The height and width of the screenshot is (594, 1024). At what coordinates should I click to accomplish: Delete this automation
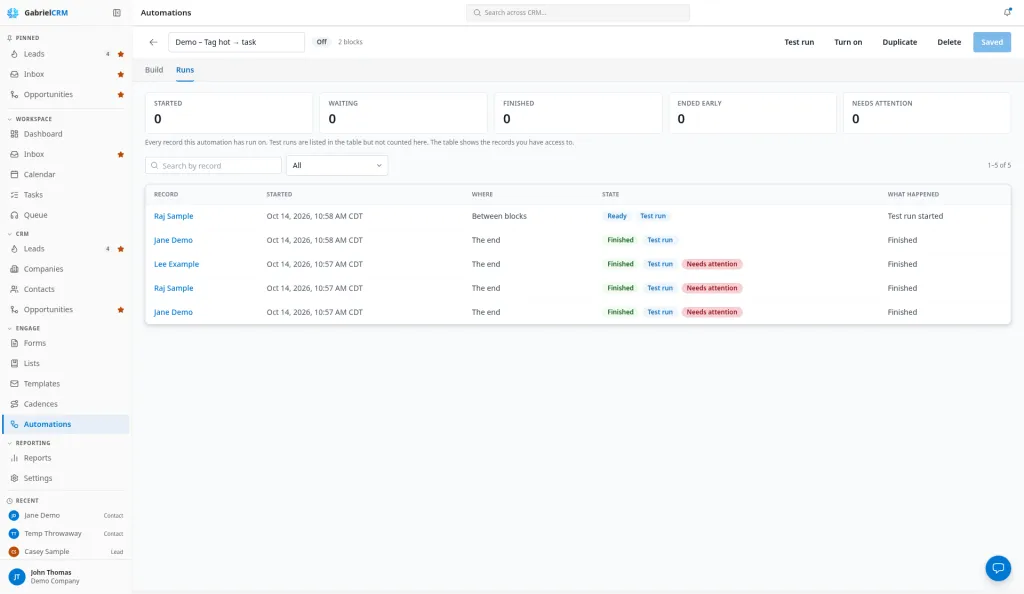[949, 42]
